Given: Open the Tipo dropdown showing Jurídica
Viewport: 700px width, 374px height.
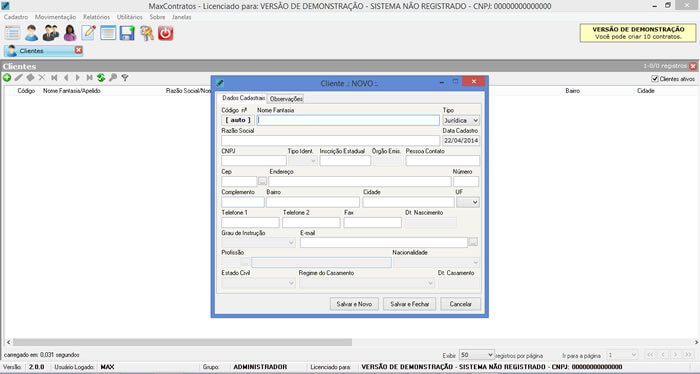Looking at the screenshot, I should [461, 121].
